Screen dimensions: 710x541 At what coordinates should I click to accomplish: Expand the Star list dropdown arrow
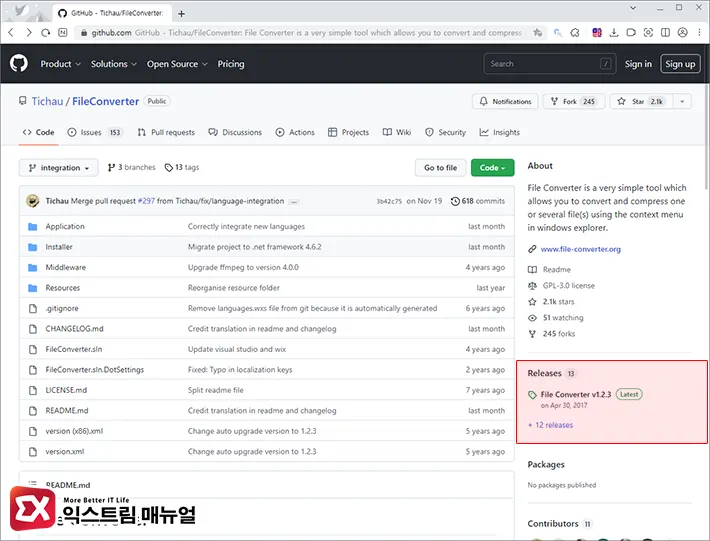click(x=682, y=101)
